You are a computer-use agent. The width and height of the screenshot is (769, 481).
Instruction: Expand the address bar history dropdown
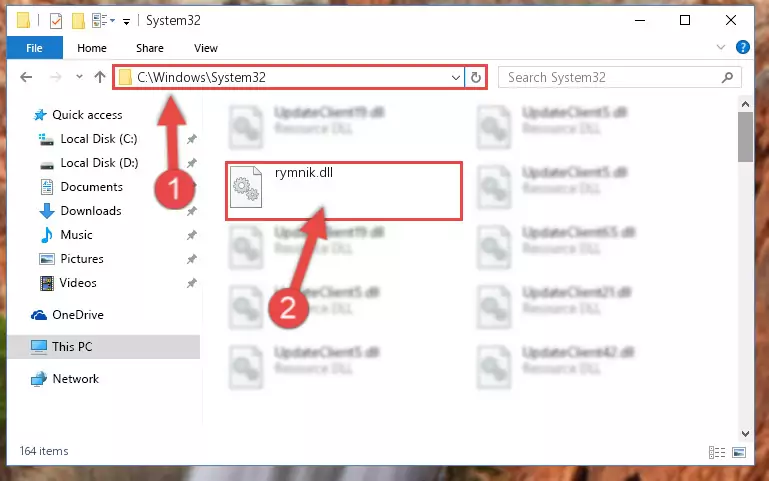455,77
